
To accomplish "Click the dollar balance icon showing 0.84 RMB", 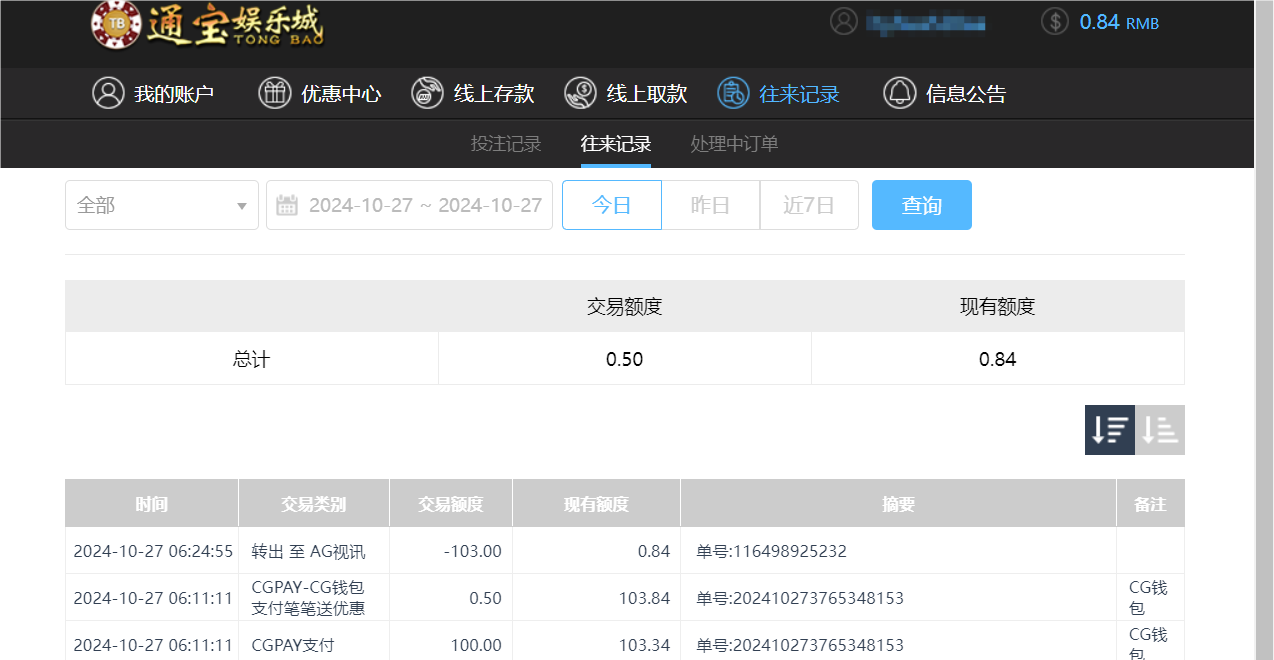I will click(1054, 21).
